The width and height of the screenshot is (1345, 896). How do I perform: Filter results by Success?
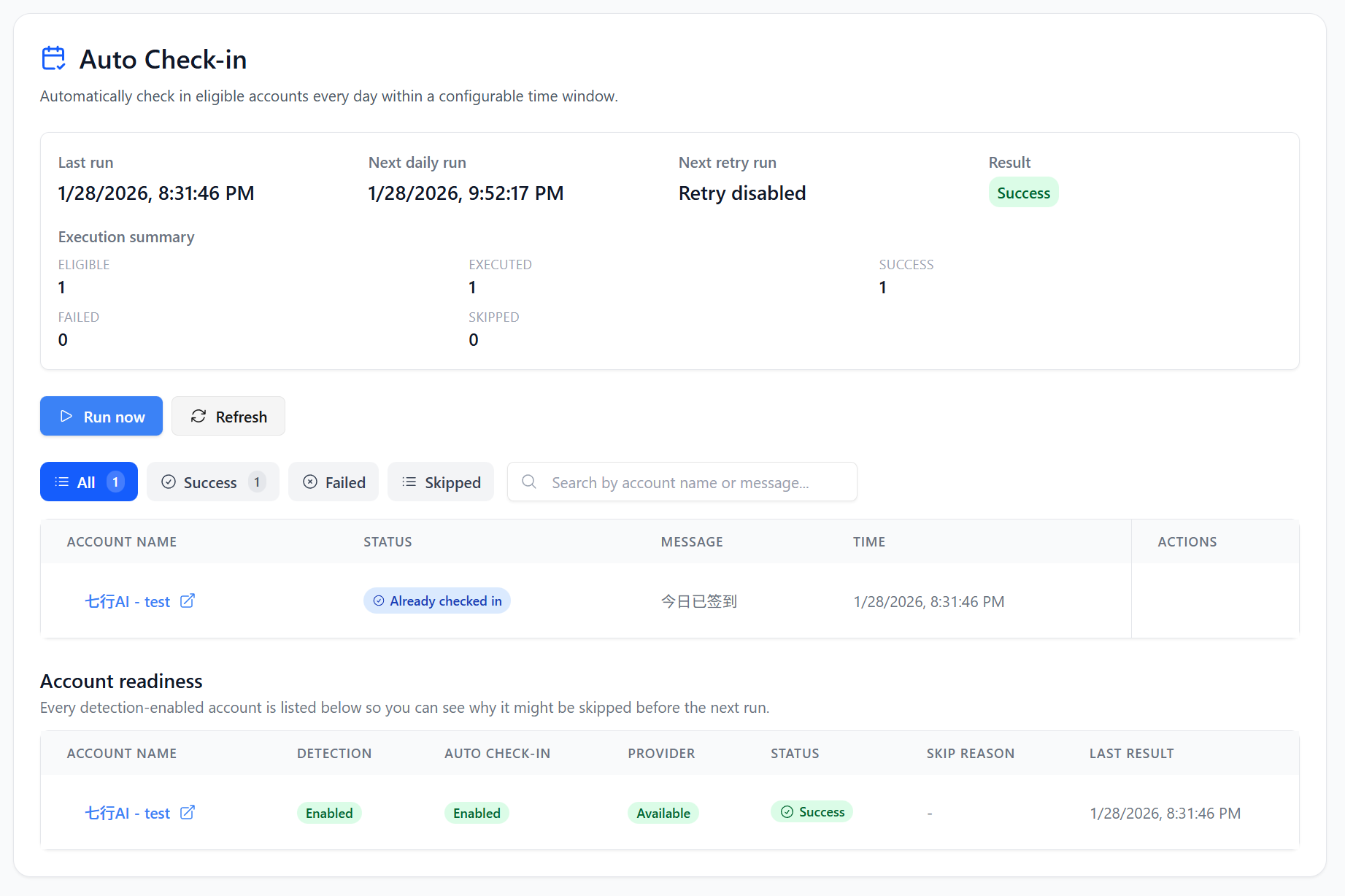[213, 482]
